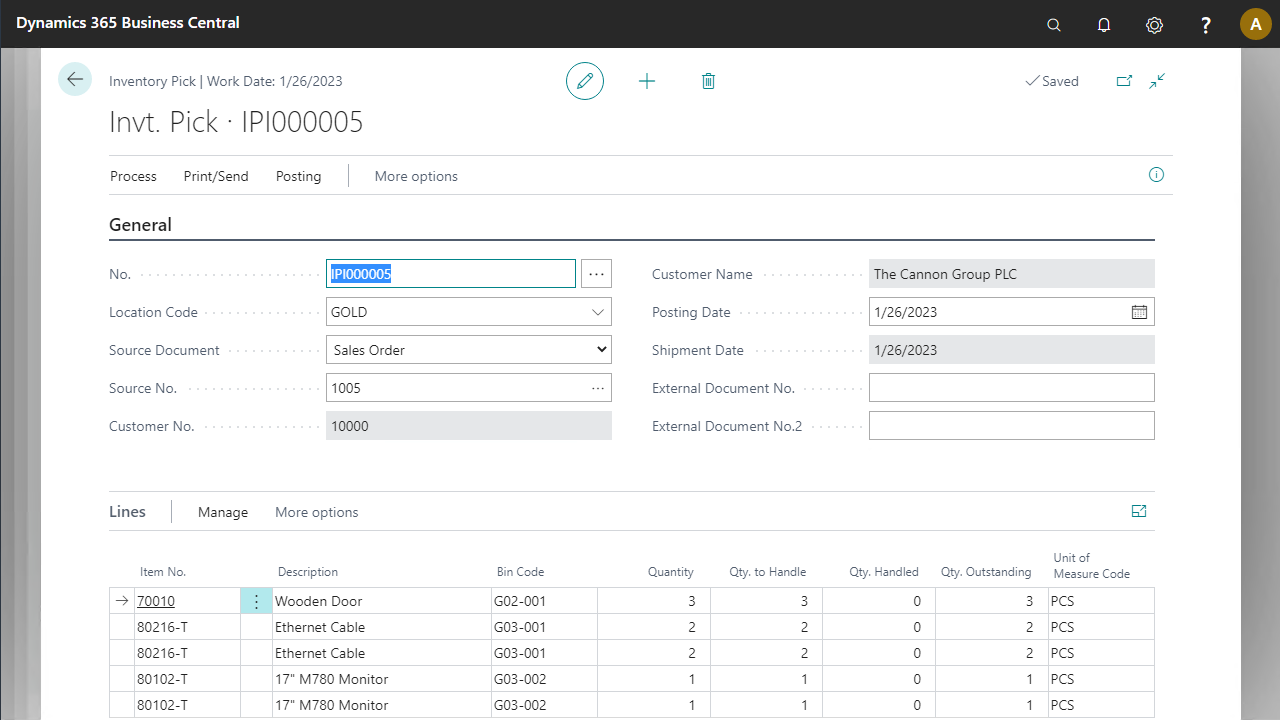Image resolution: width=1280 pixels, height=720 pixels.
Task: Collapse the General section header
Action: [x=140, y=225]
